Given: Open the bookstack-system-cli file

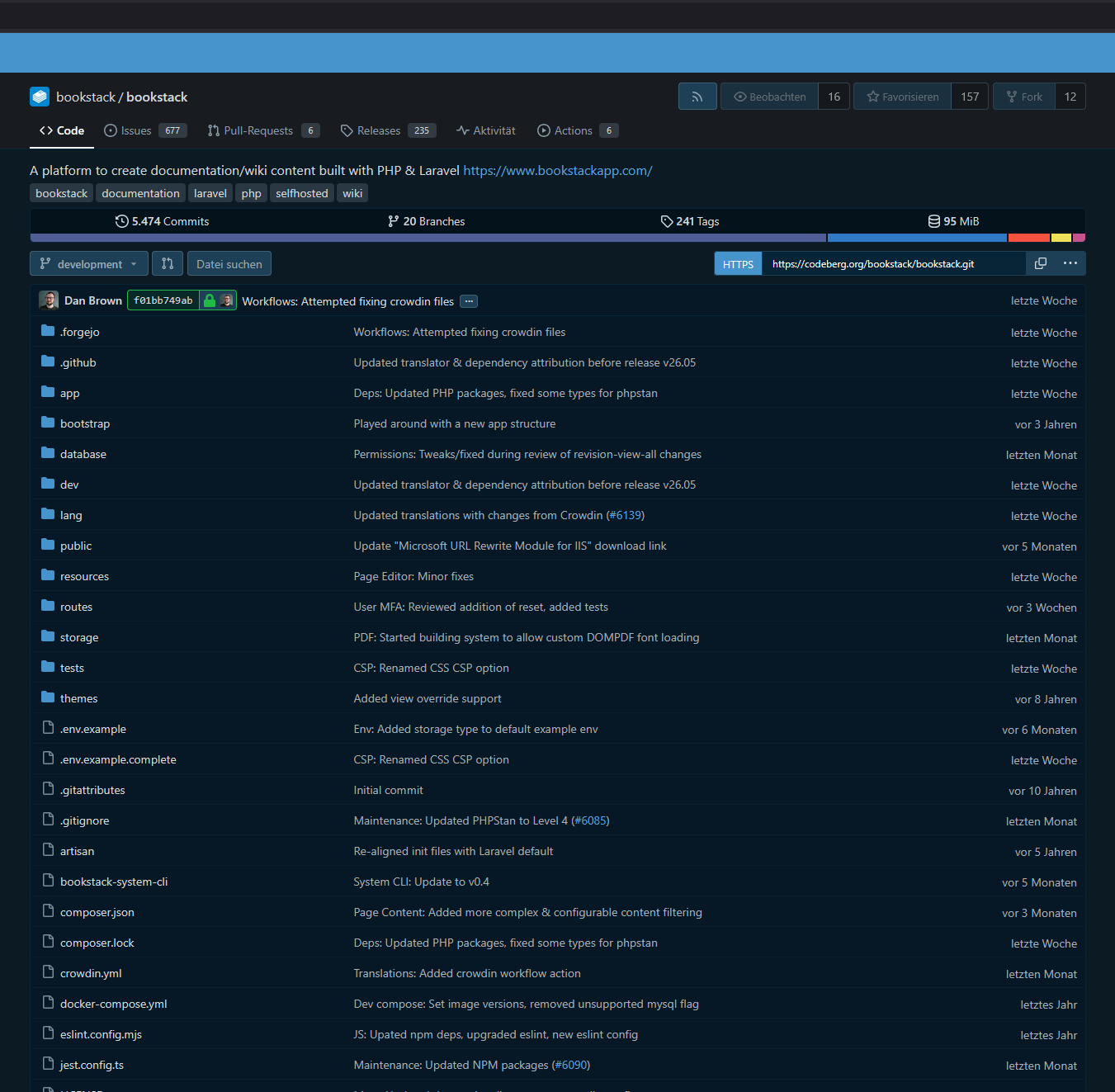Looking at the screenshot, I should point(114,882).
